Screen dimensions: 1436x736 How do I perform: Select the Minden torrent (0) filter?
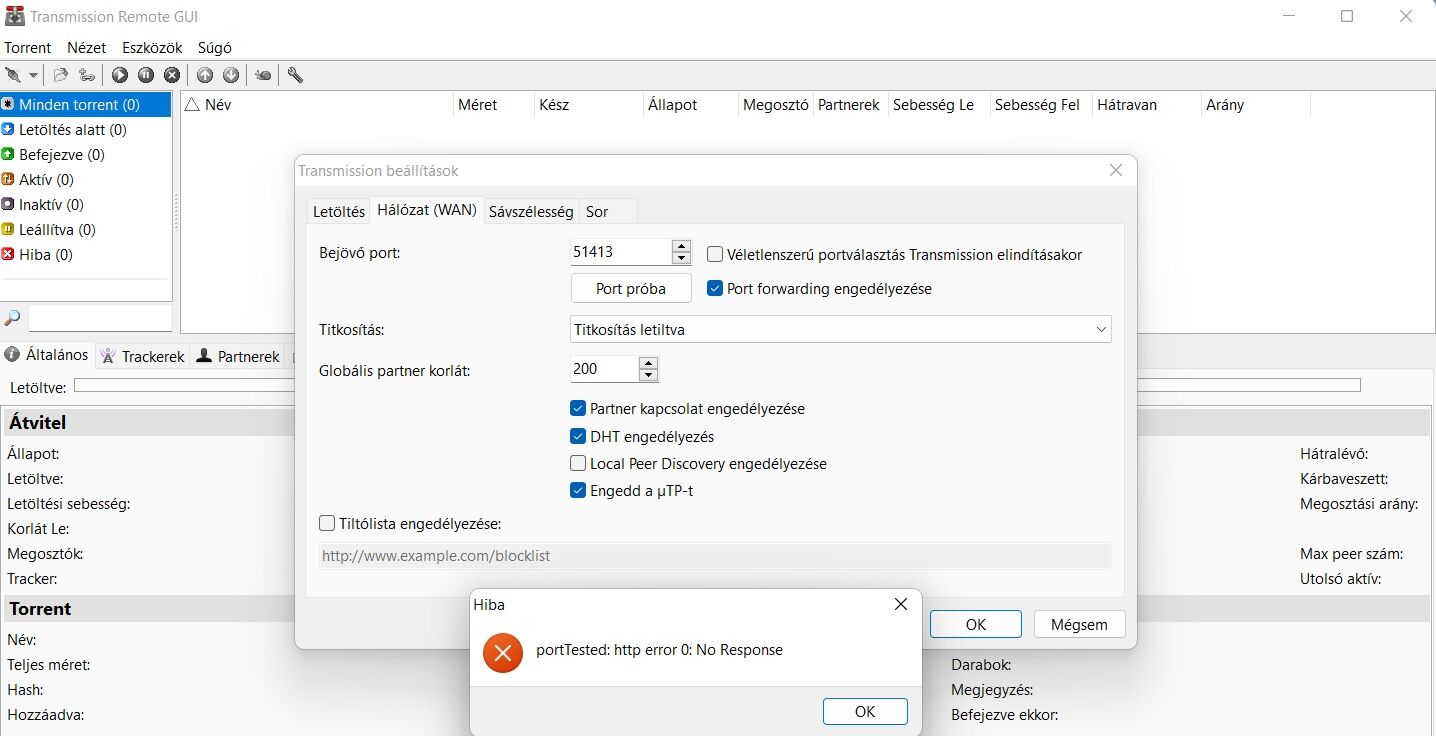86,104
